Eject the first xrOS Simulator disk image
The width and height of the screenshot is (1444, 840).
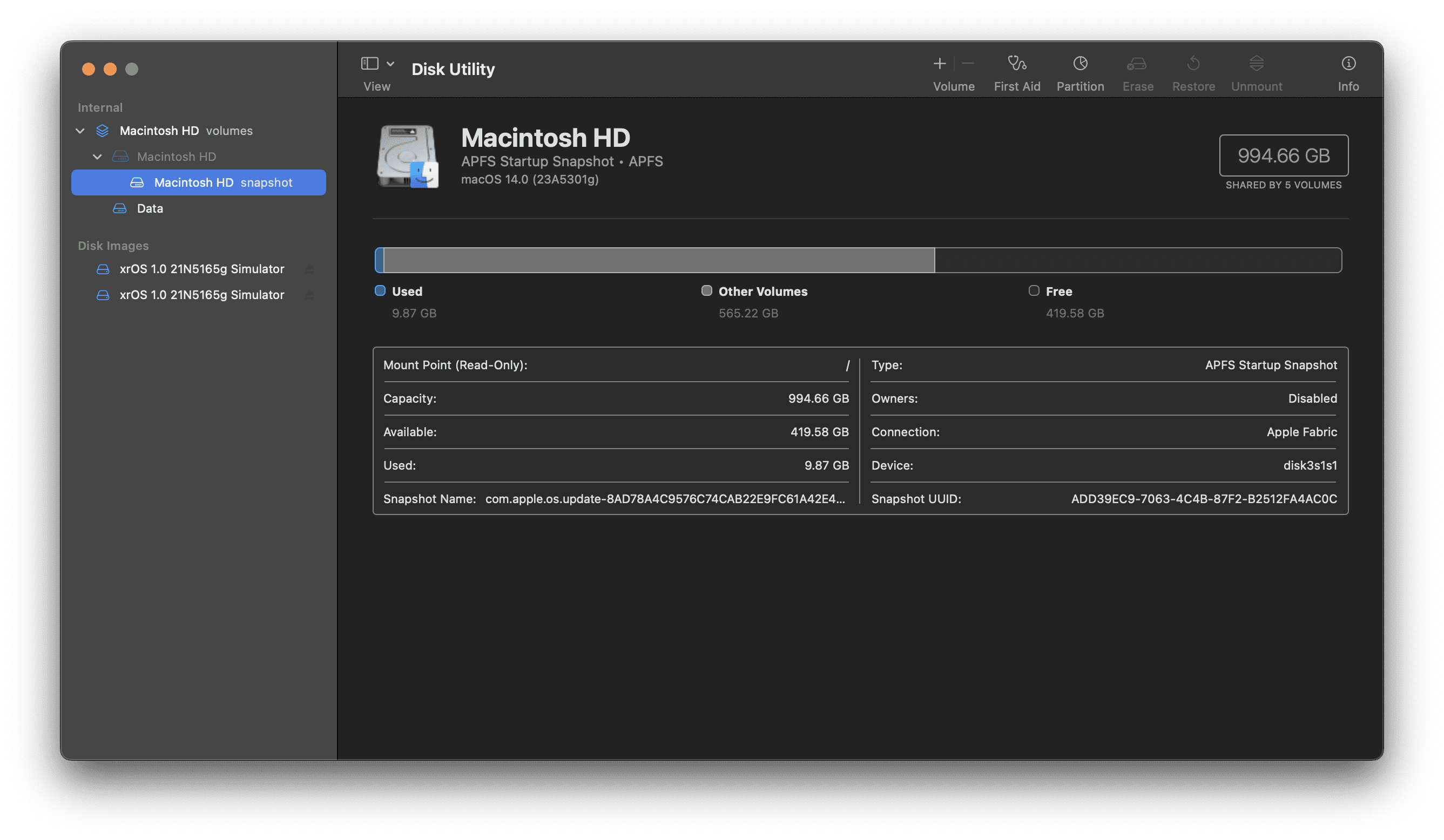tap(309, 269)
